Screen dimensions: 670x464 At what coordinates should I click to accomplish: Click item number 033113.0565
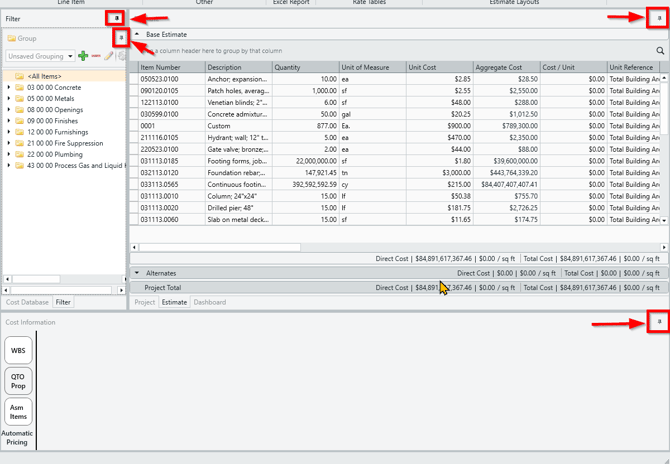[172, 184]
